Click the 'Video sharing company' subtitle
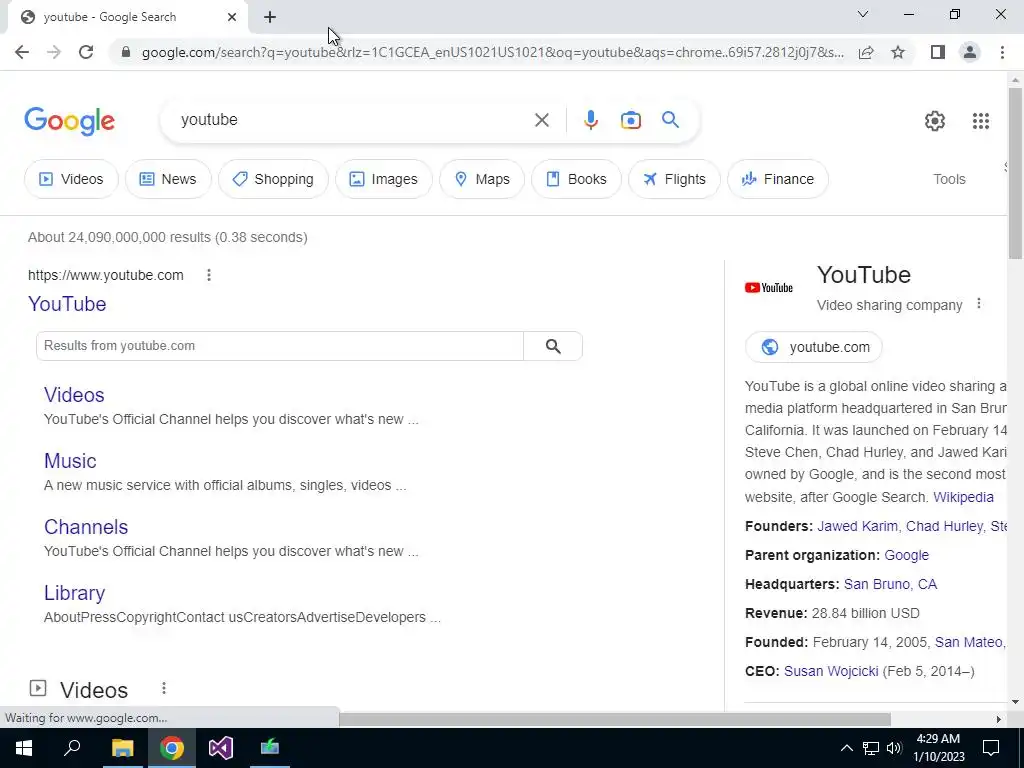 coord(889,306)
